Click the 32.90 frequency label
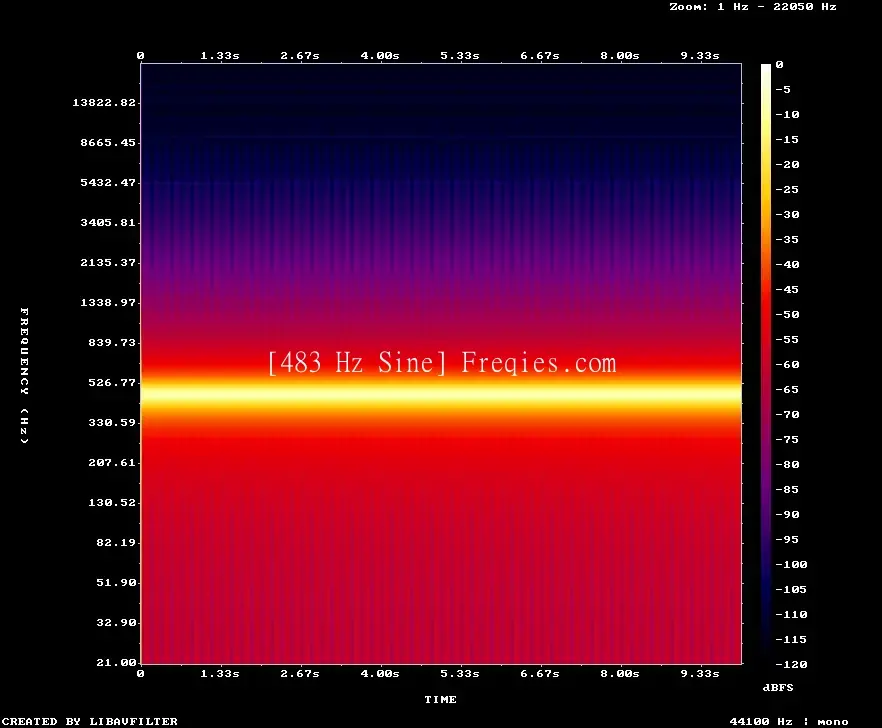The image size is (882, 728). (116, 622)
